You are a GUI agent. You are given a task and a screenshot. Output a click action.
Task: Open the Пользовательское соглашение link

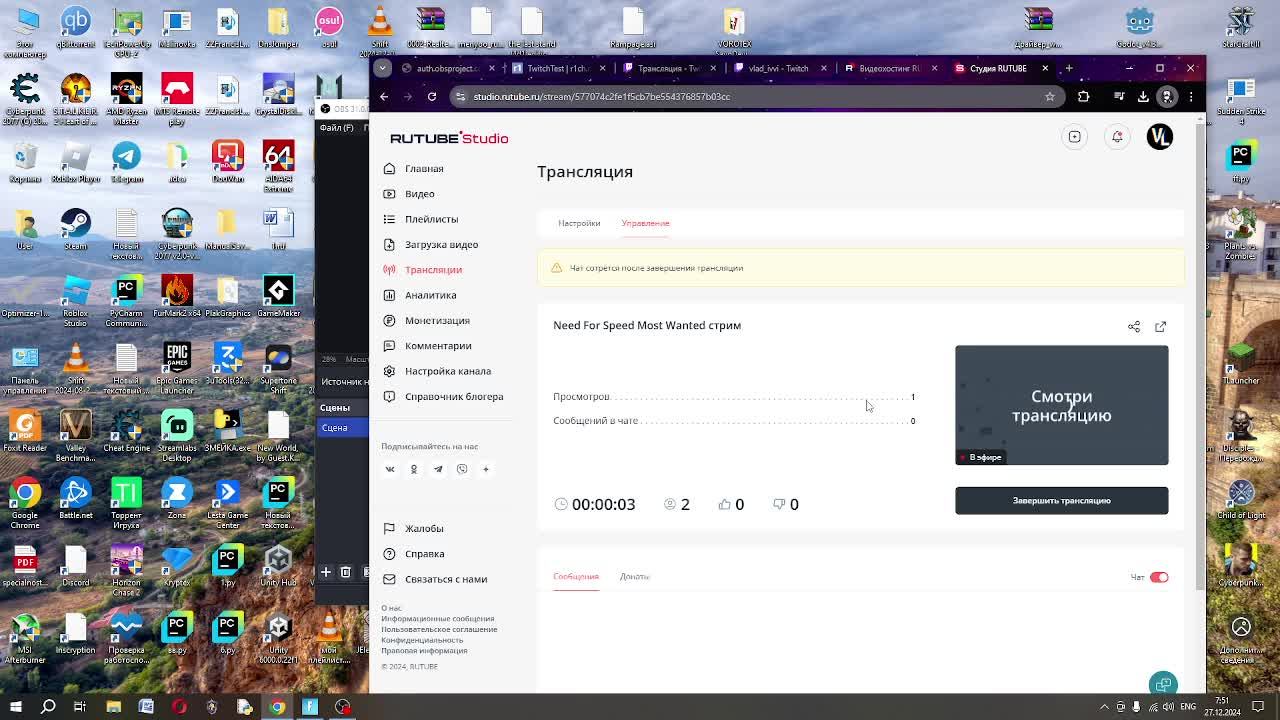pos(439,629)
